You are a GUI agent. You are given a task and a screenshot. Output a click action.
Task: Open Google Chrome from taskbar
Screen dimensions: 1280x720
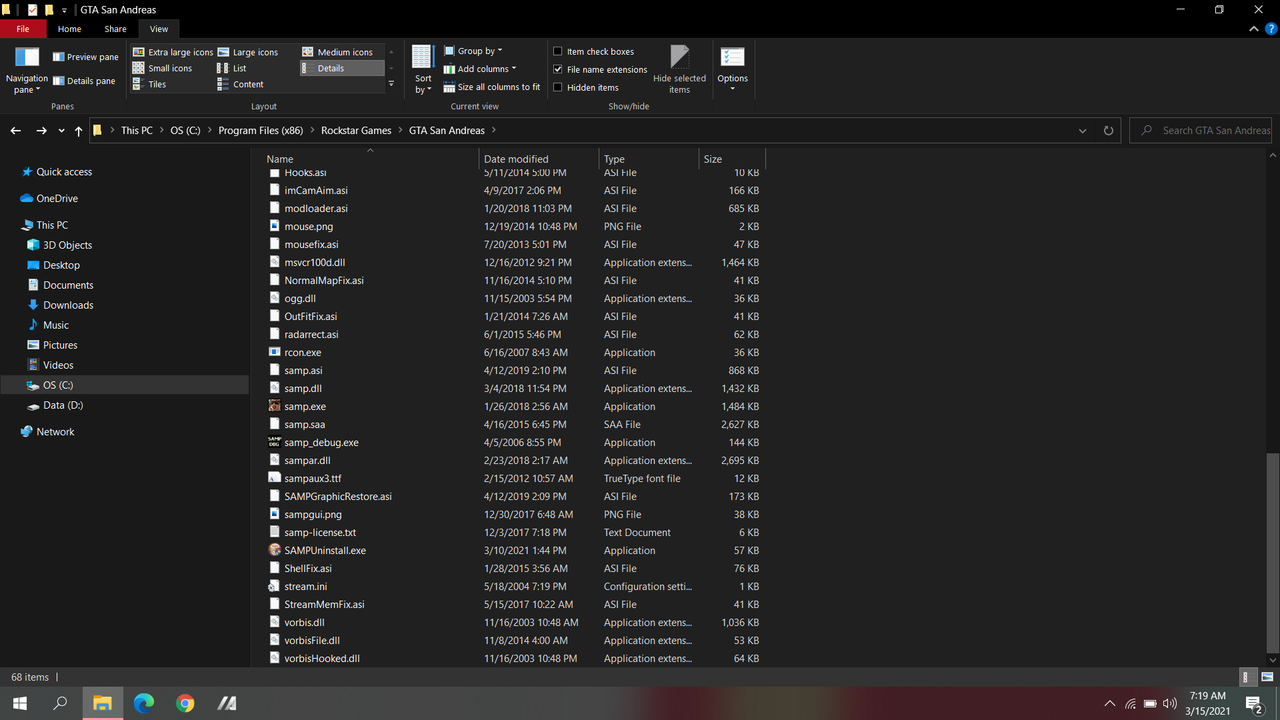point(185,703)
